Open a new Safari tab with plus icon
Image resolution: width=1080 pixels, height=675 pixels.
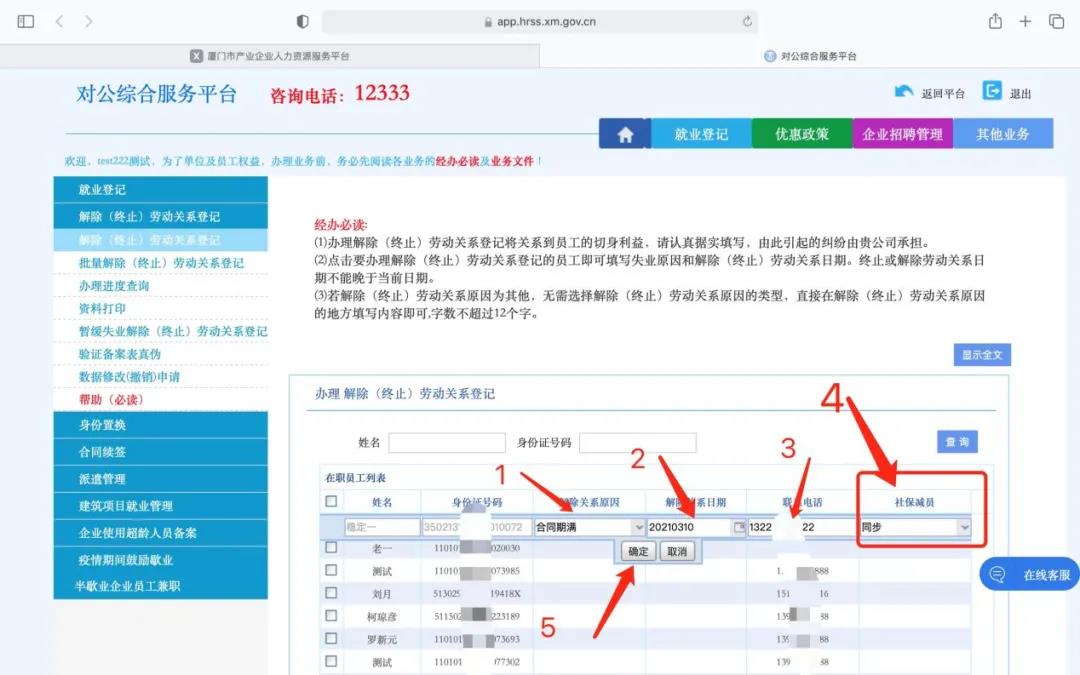(x=1025, y=21)
